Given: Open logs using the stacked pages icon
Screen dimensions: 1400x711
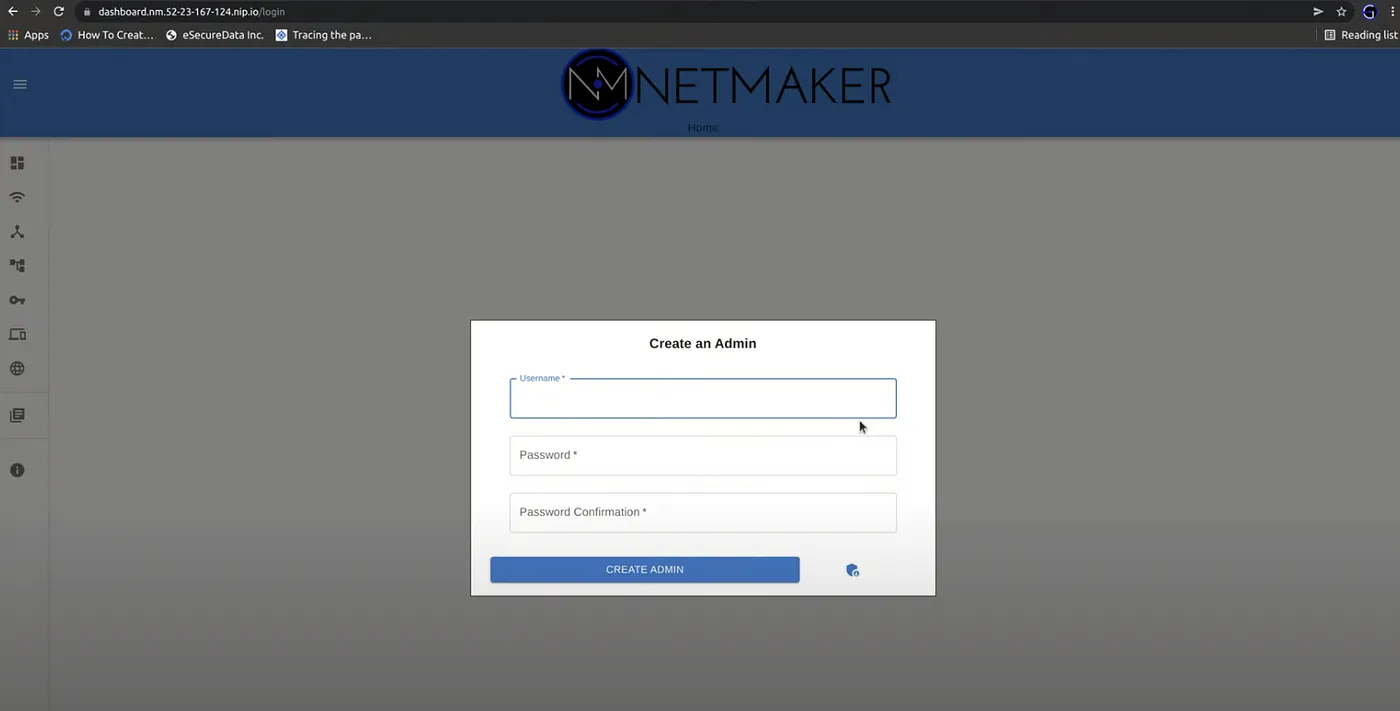Looking at the screenshot, I should pos(17,414).
